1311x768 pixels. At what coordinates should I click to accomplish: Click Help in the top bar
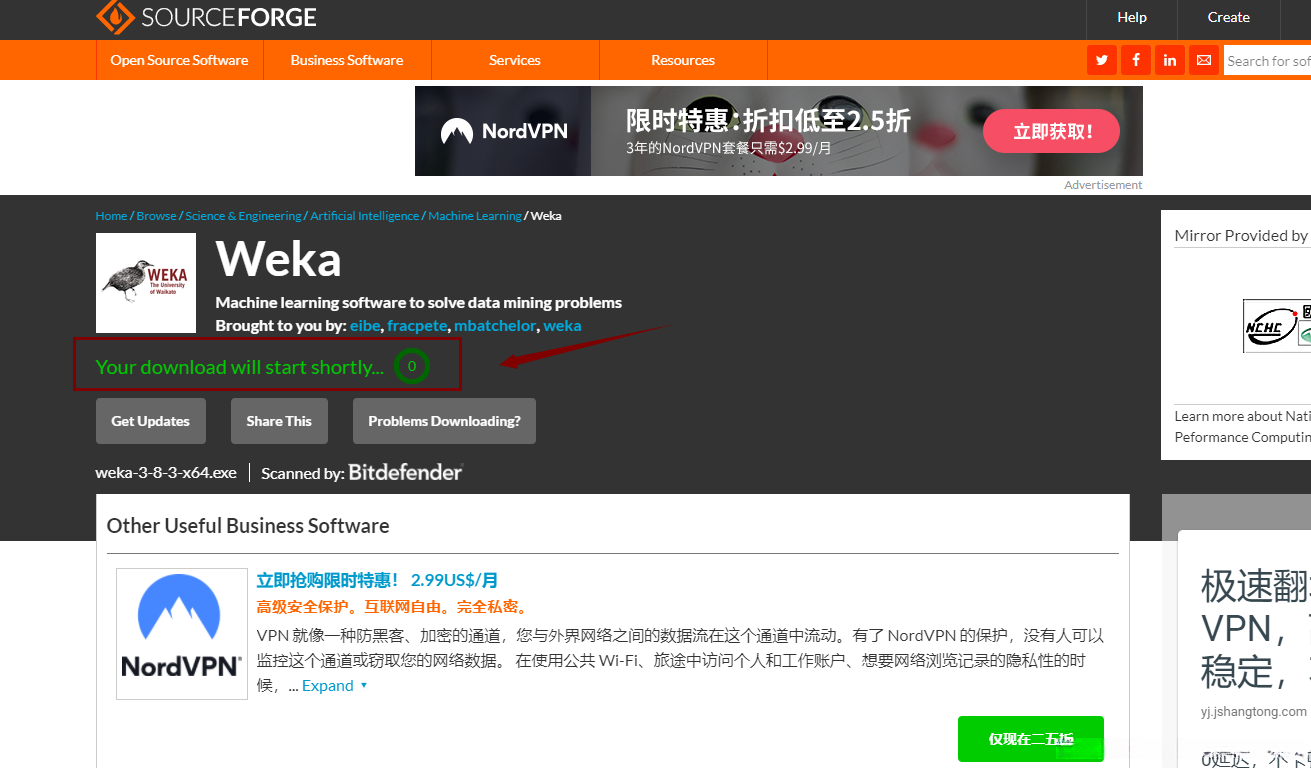coord(1131,17)
